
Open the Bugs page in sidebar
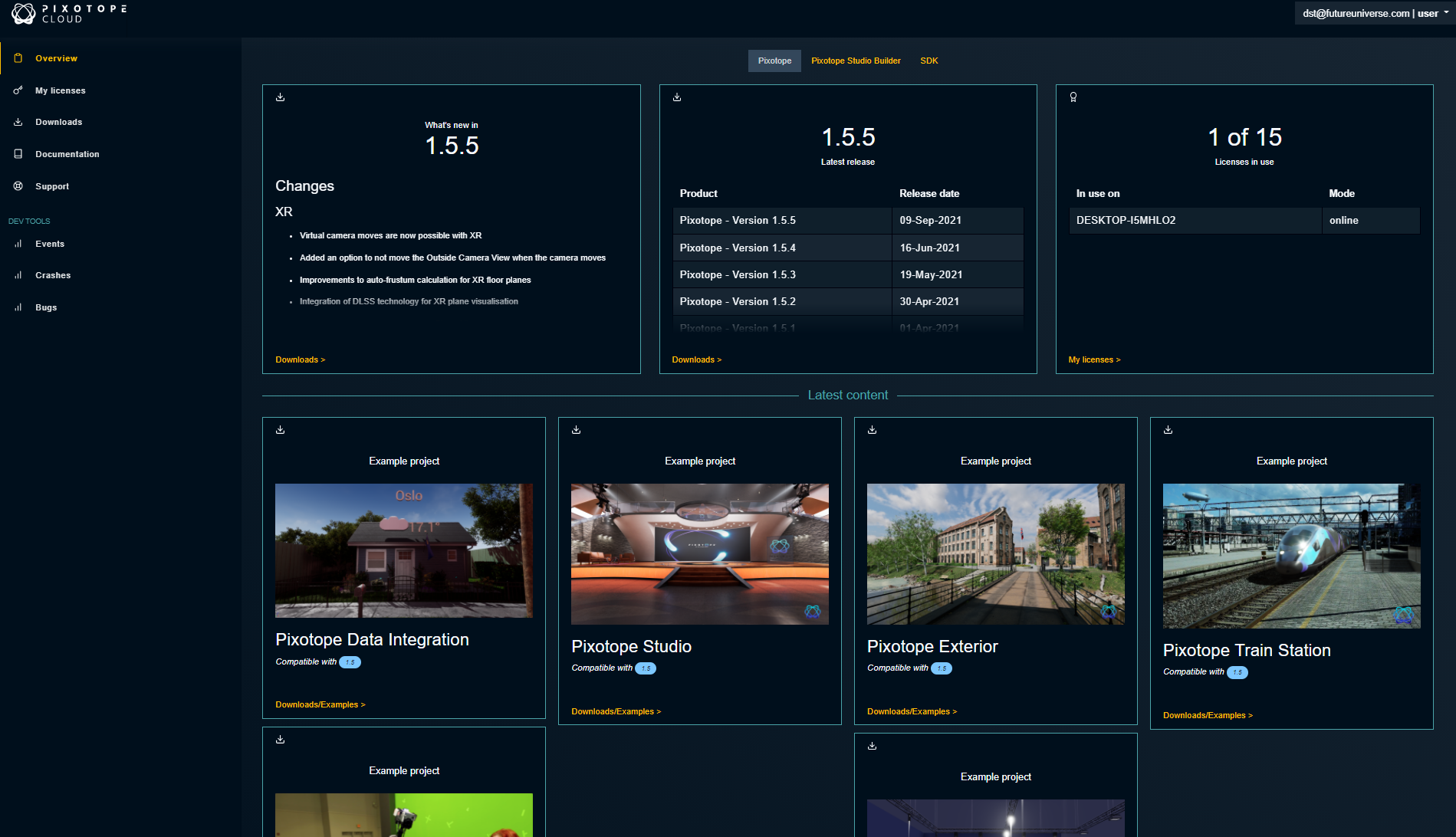coord(46,307)
